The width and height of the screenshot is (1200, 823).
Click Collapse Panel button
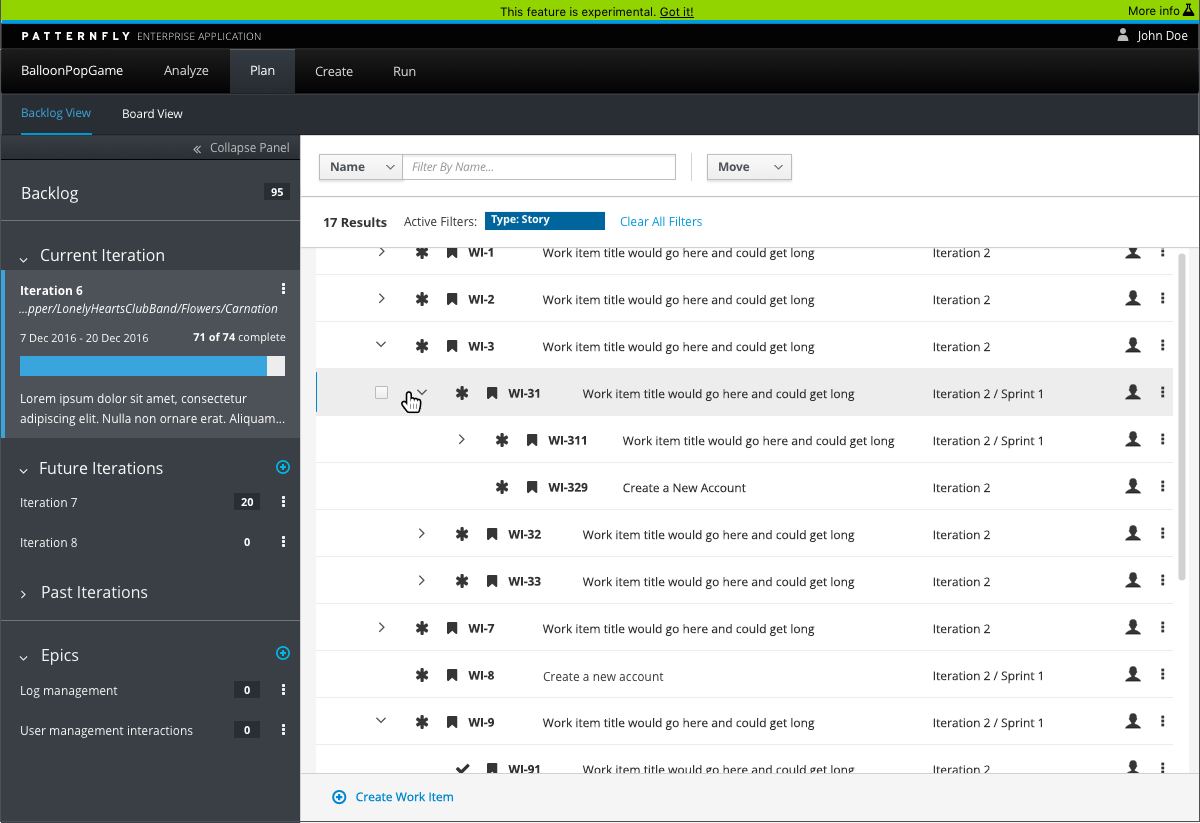241,147
